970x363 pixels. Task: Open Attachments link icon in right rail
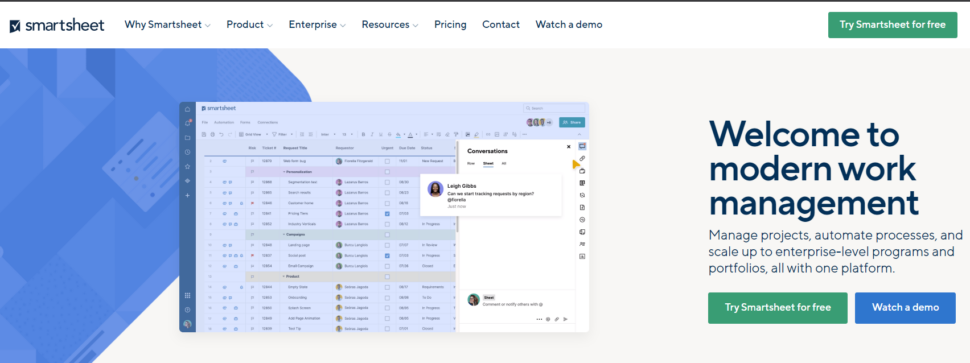coord(582,158)
